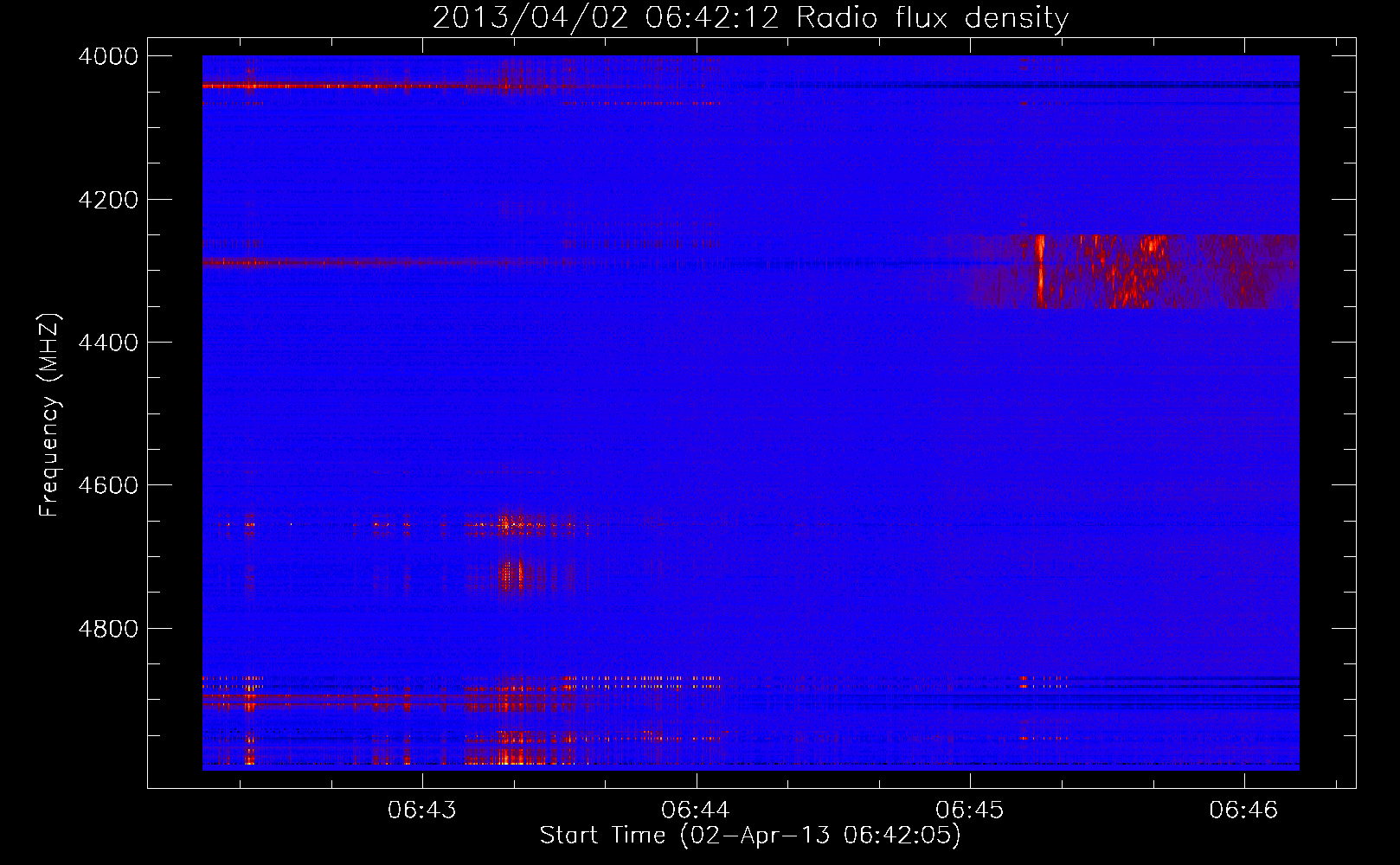Click the 'Start Time (02-Apr-13 06:42:05)' x-axis label
This screenshot has width=1400, height=865.
pyautogui.click(x=750, y=836)
